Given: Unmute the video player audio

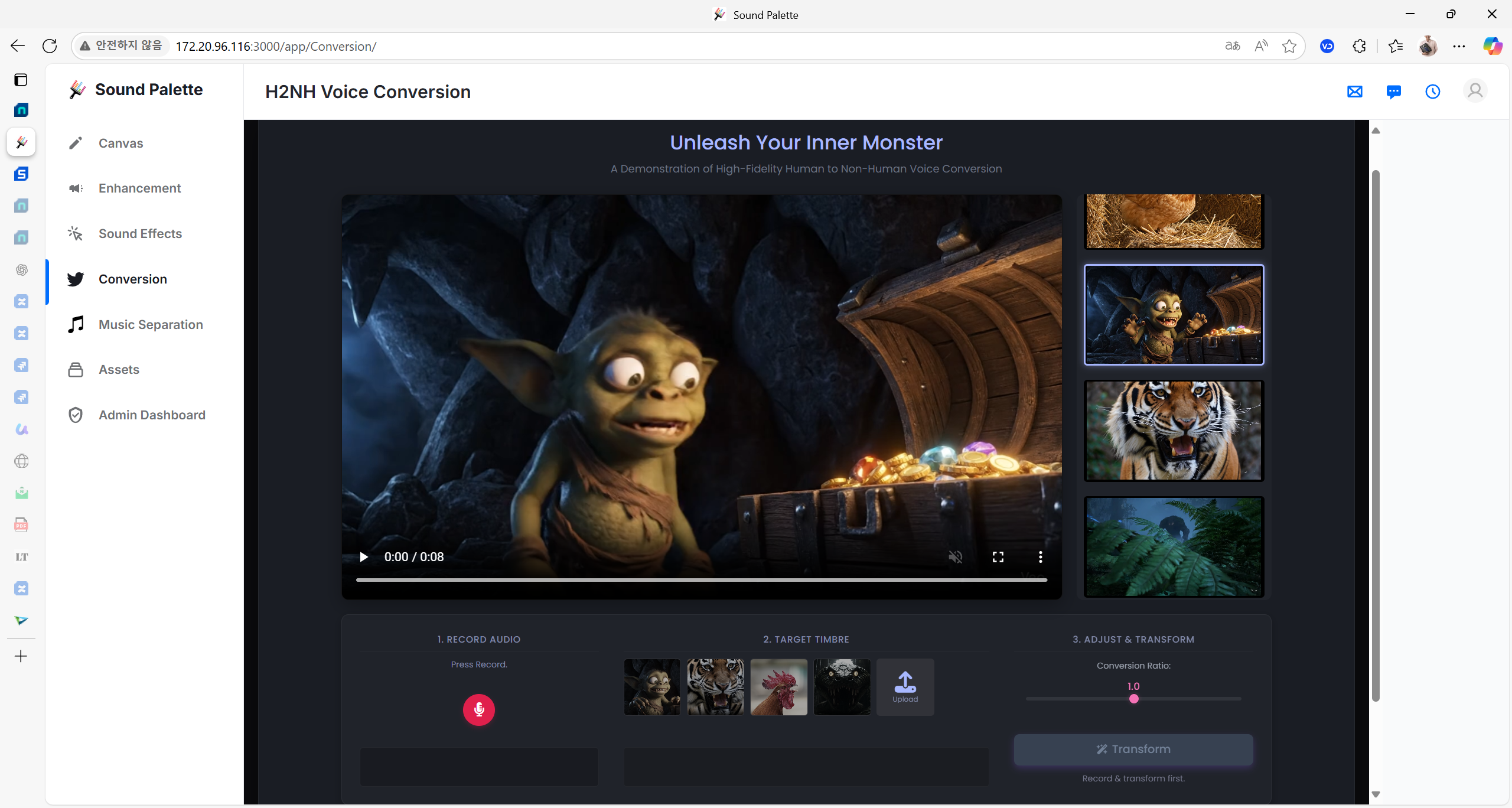Looking at the screenshot, I should coord(955,557).
